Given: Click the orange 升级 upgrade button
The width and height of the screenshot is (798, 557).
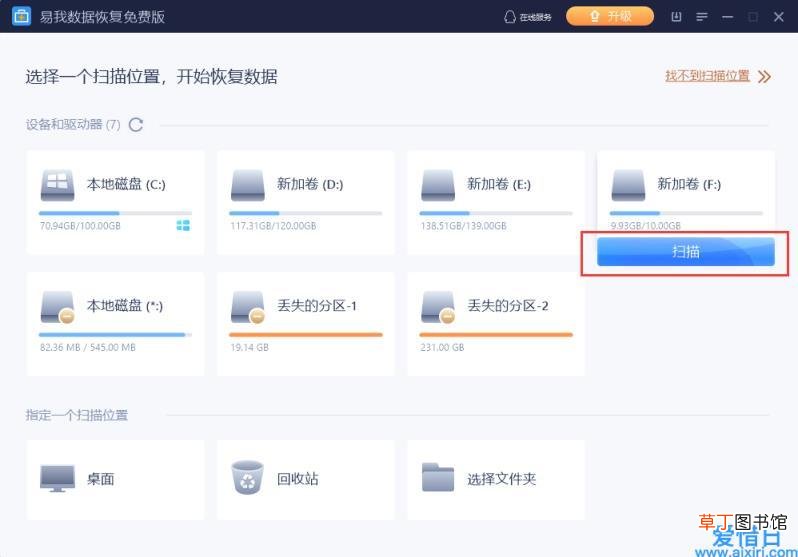Looking at the screenshot, I should point(610,16).
